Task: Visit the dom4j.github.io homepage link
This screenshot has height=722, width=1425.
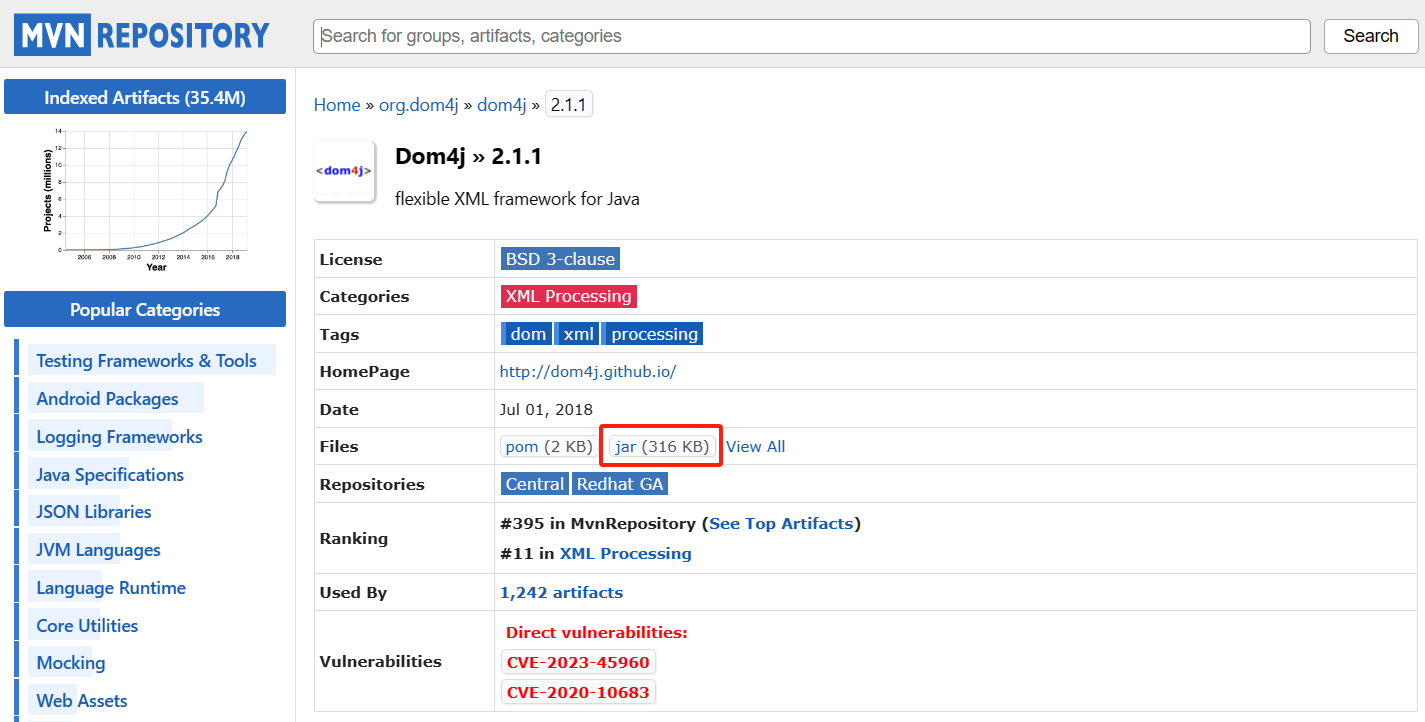Action: pyautogui.click(x=588, y=371)
